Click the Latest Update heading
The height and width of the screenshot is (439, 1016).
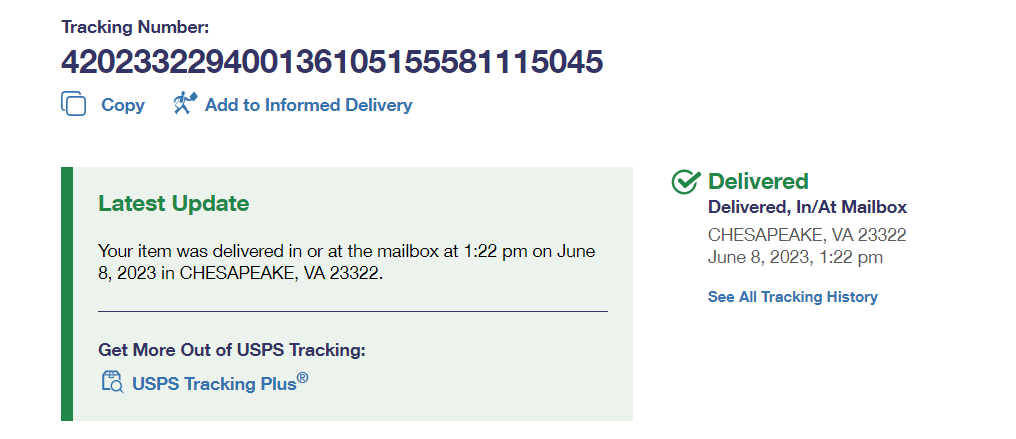tap(173, 204)
